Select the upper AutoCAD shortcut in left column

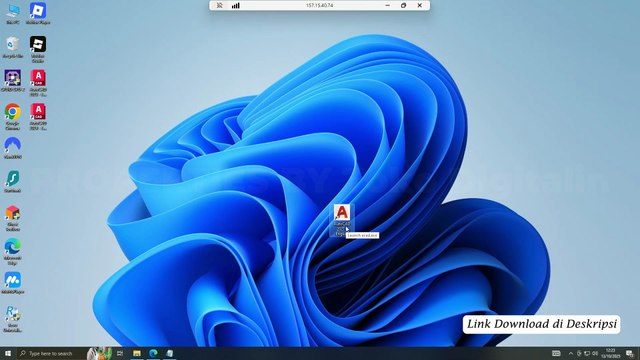38,83
